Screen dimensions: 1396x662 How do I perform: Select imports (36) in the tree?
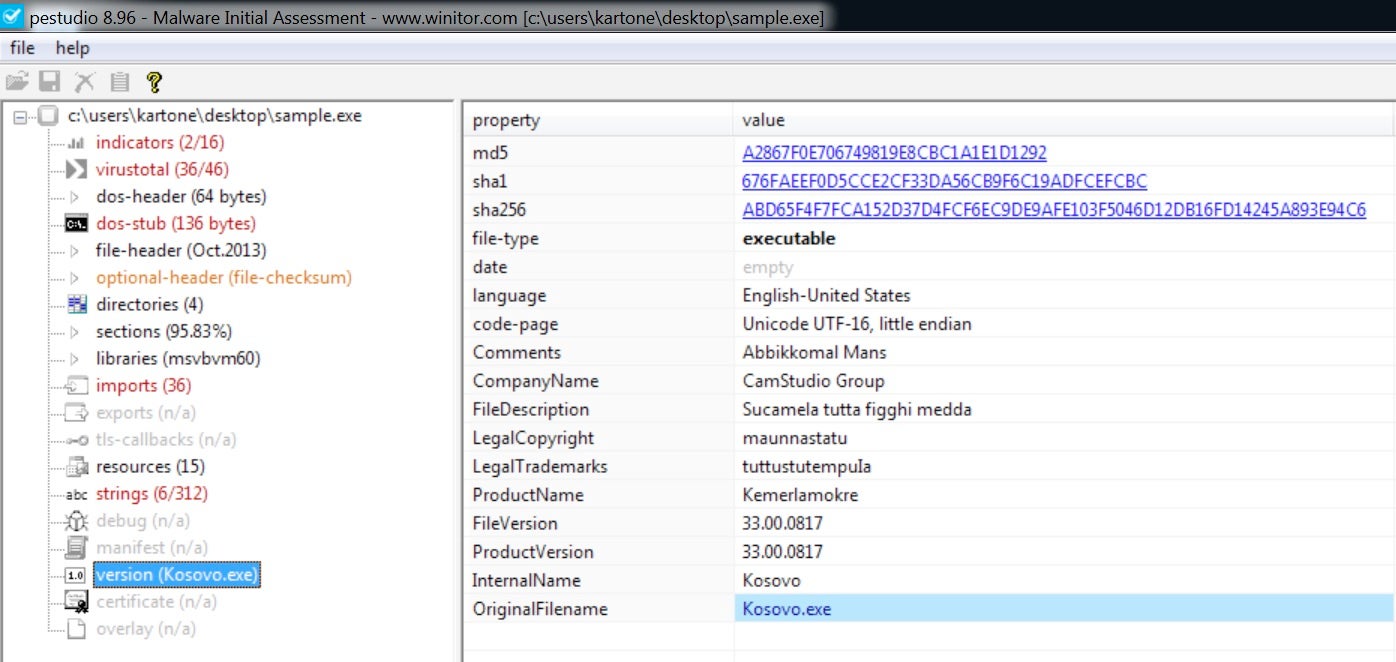coord(143,386)
